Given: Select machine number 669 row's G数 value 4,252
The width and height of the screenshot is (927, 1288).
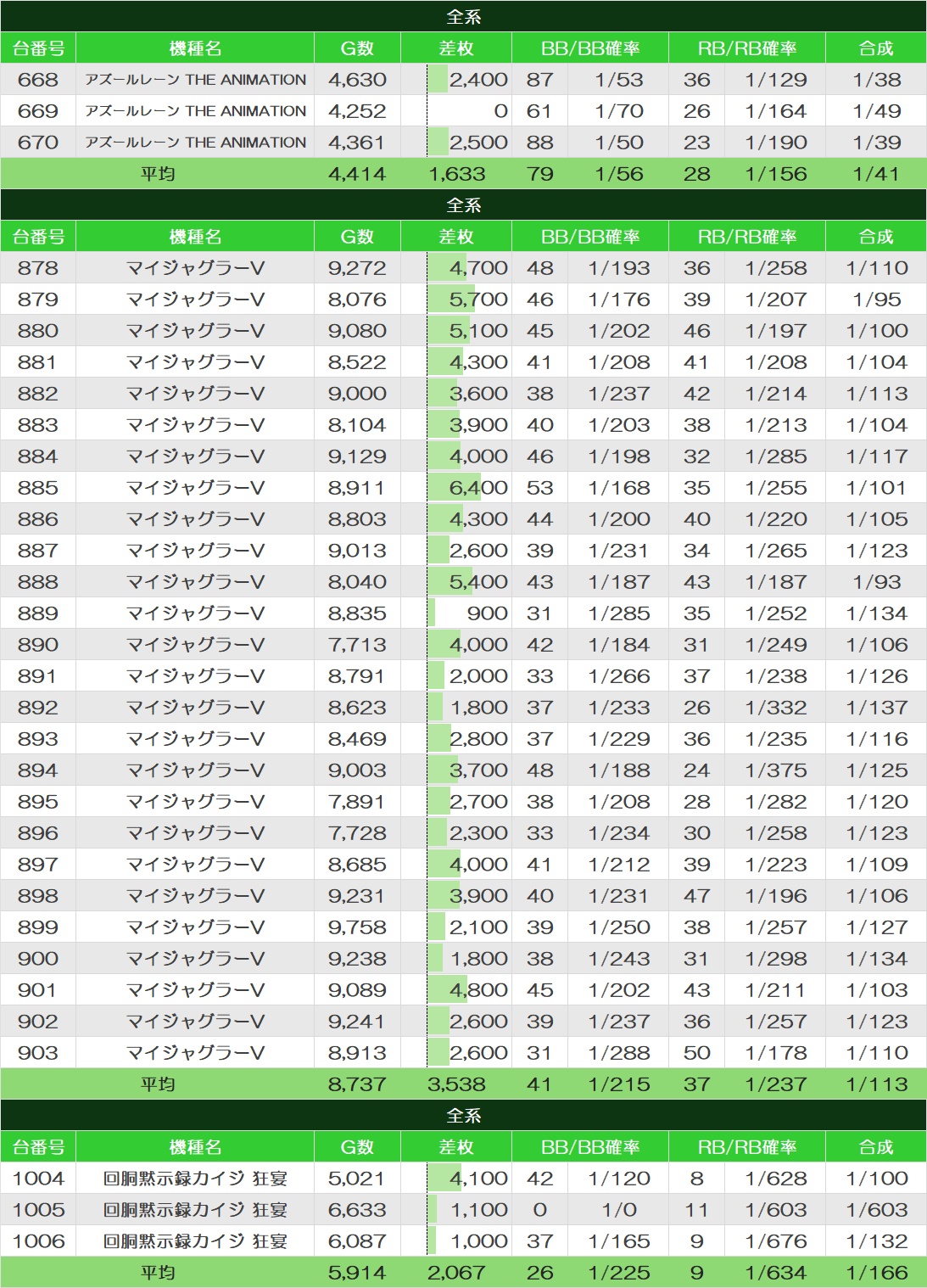Looking at the screenshot, I should click(x=357, y=111).
